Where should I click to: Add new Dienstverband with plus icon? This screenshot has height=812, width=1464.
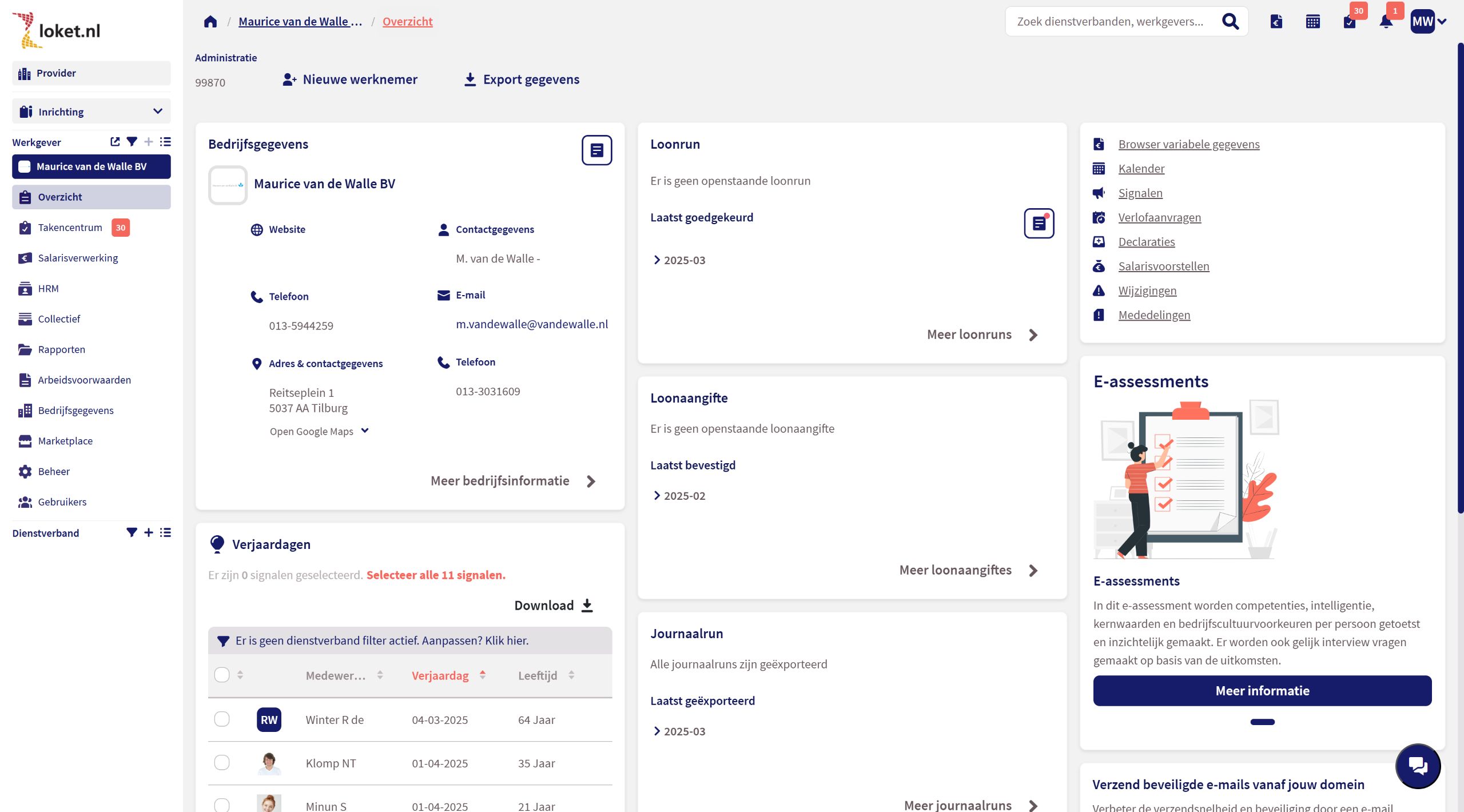click(149, 532)
